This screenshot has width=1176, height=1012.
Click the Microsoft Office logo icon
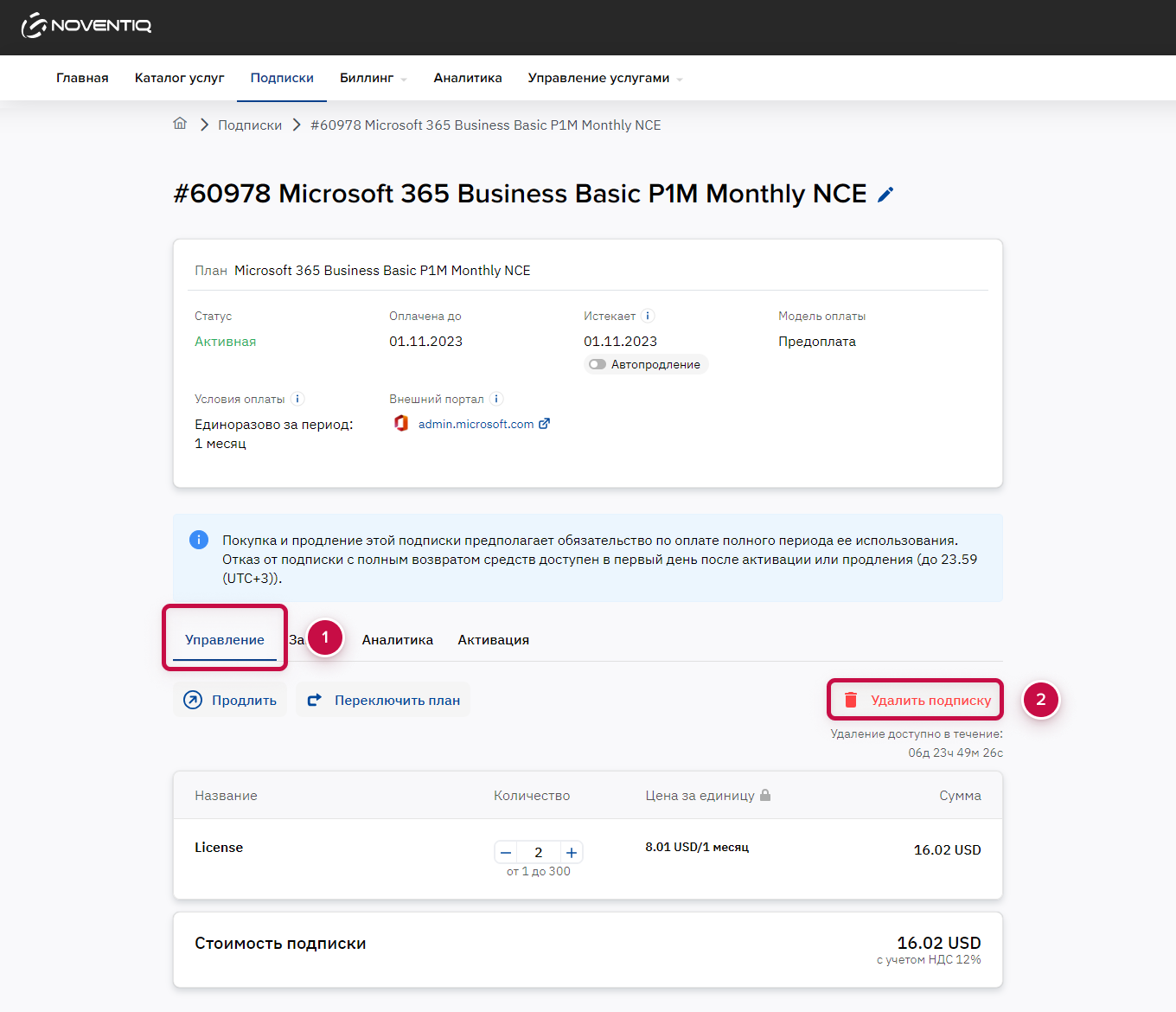(401, 423)
